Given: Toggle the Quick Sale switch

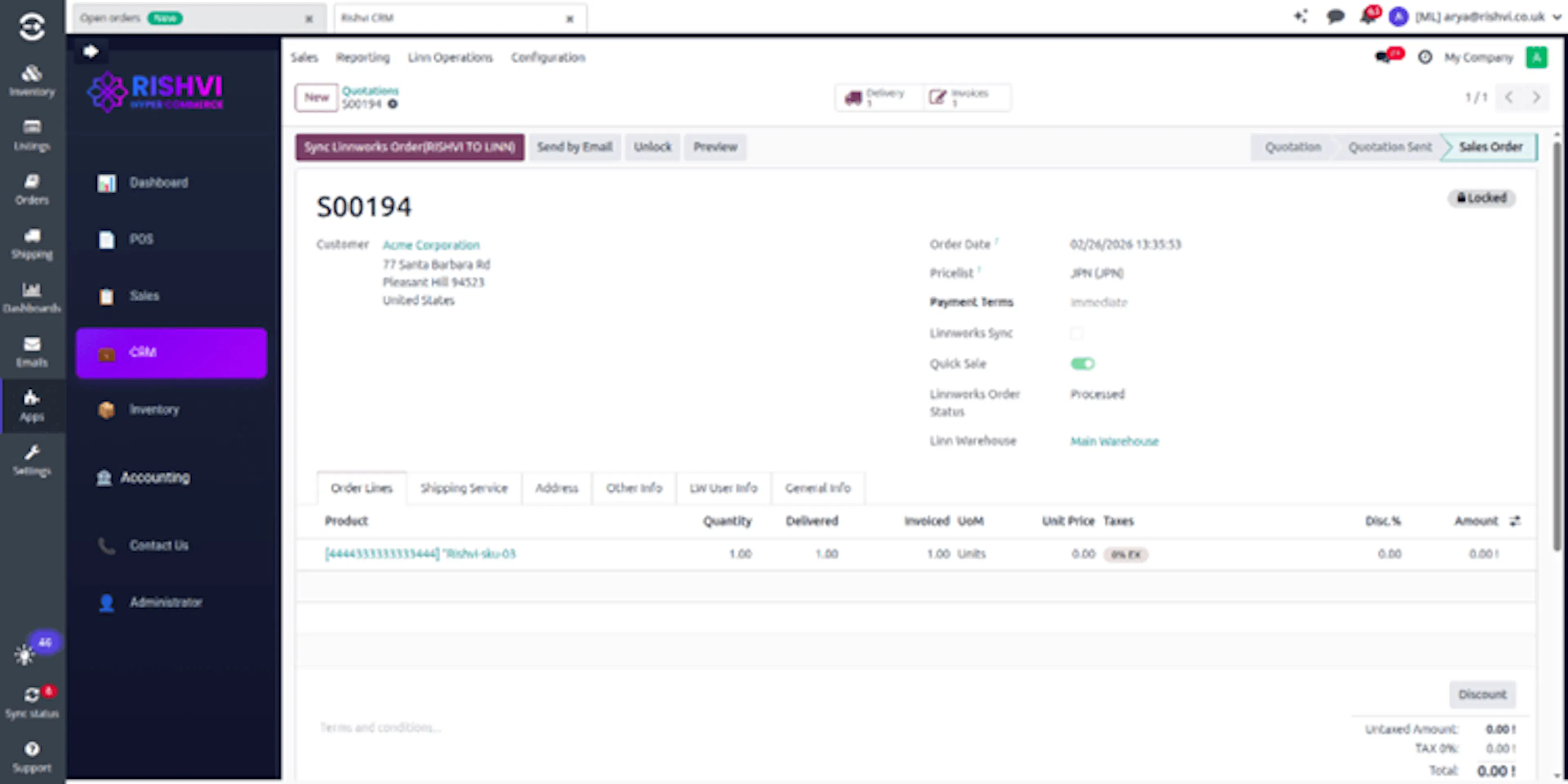Looking at the screenshot, I should click(1083, 364).
